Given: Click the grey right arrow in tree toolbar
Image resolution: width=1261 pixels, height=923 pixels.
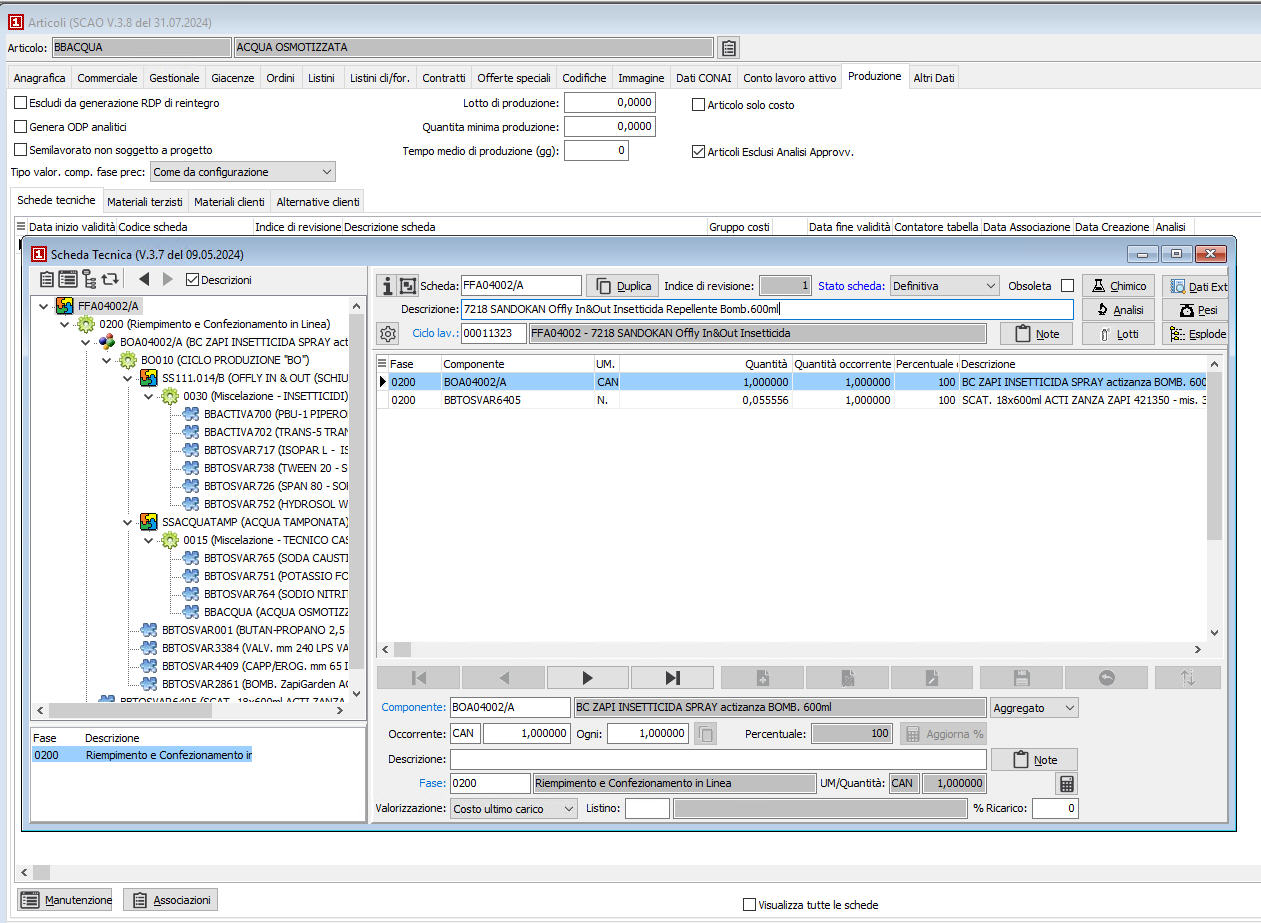Looking at the screenshot, I should [168, 280].
